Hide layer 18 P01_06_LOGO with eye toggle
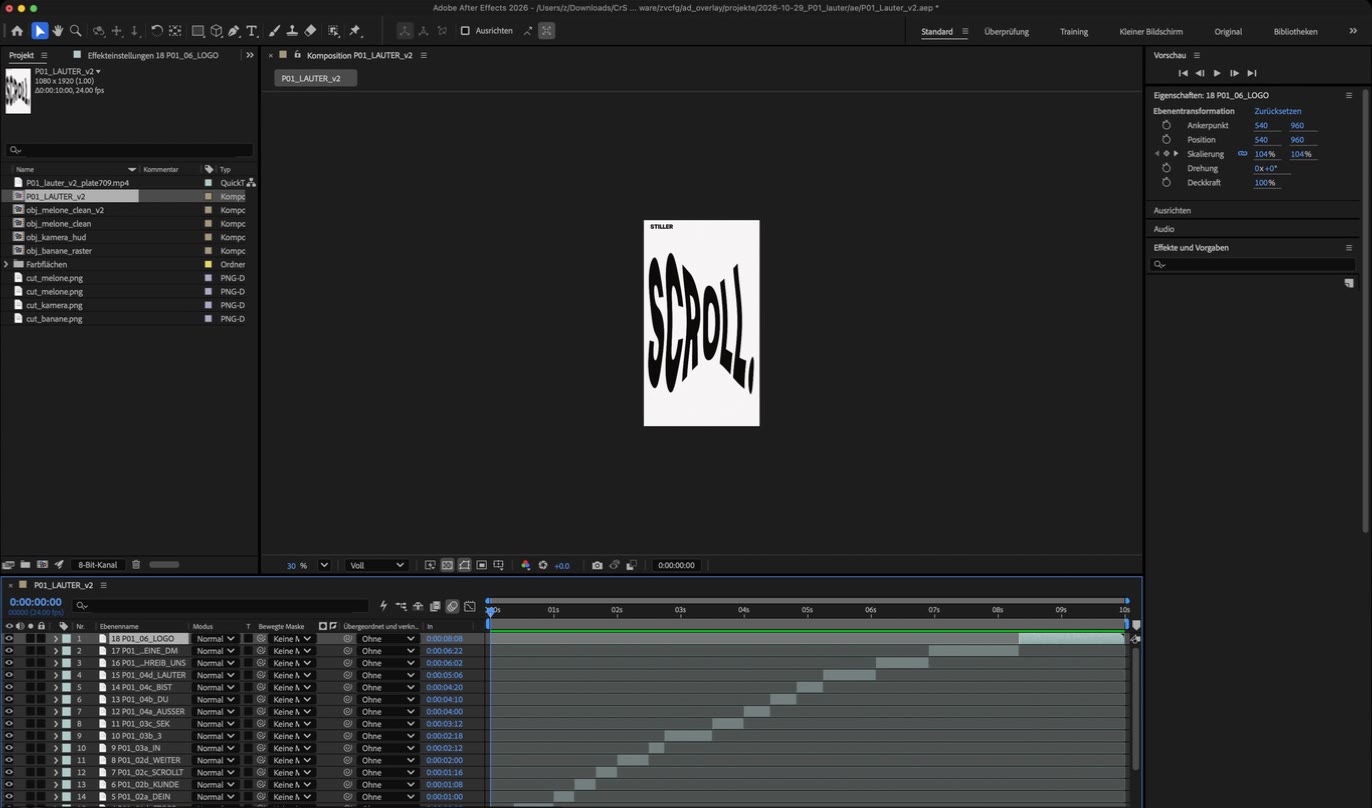This screenshot has width=1372, height=808. click(x=9, y=639)
